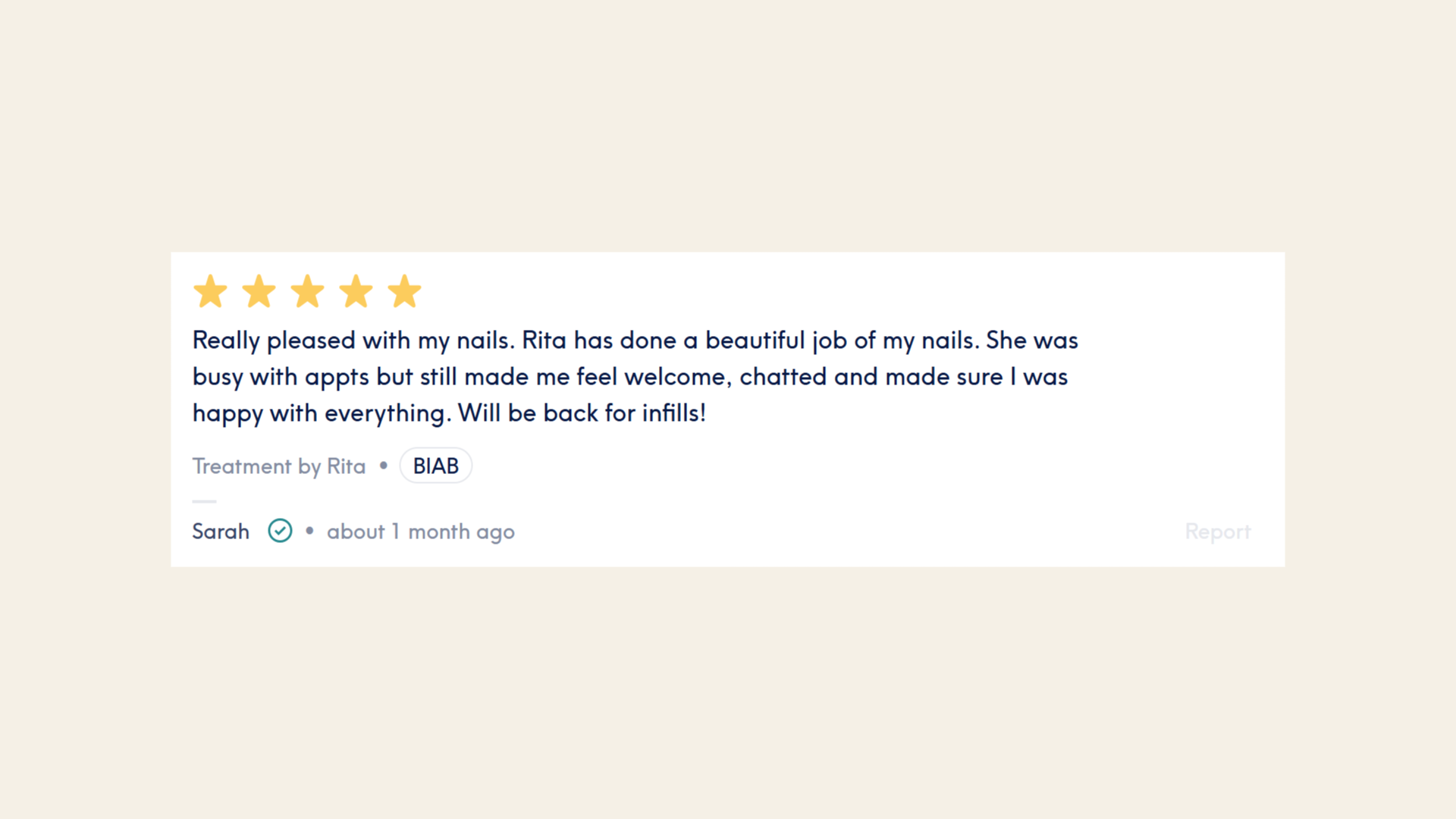Click the bullet dot before the timestamp
This screenshot has width=1456, height=819.
point(309,532)
